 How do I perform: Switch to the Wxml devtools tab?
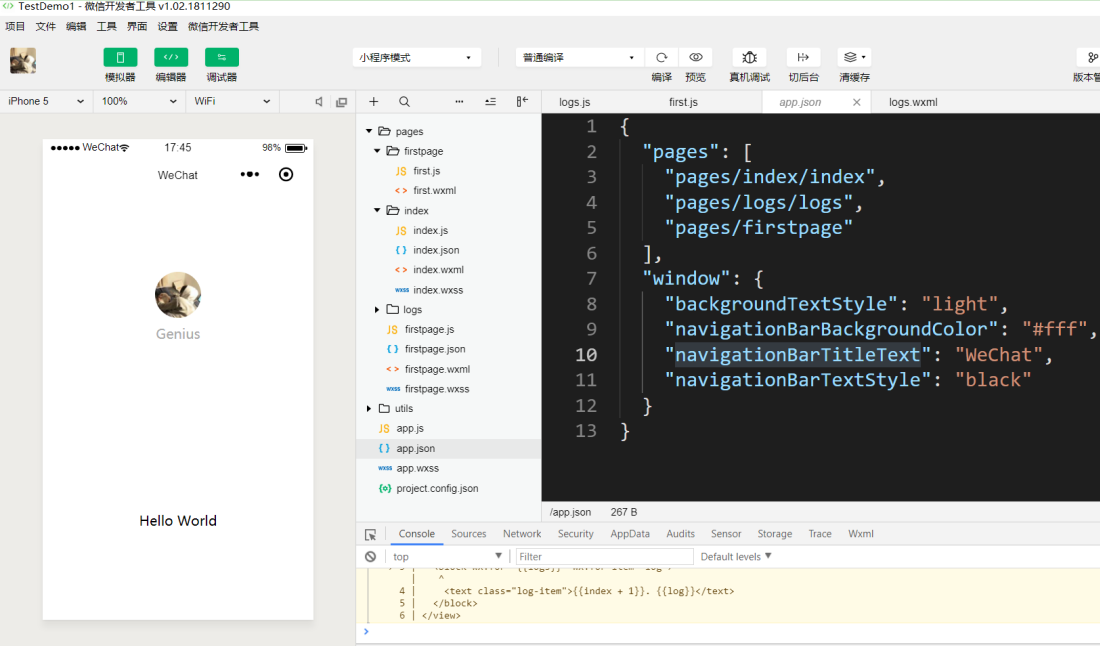[x=861, y=534]
